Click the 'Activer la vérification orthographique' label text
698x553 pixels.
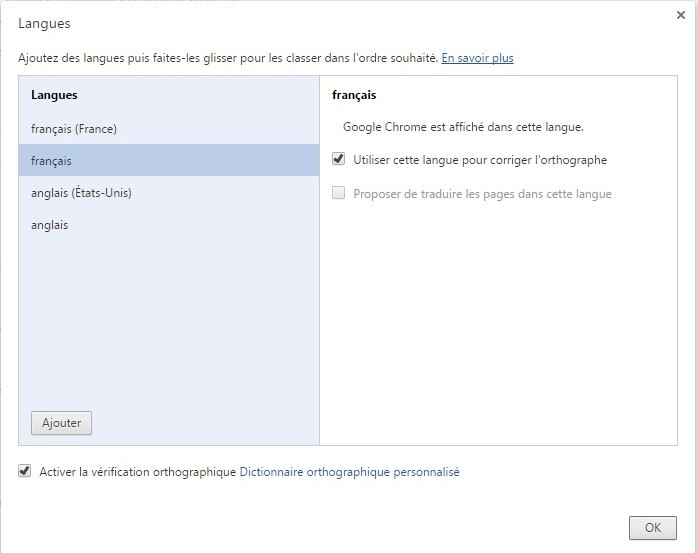(137, 472)
